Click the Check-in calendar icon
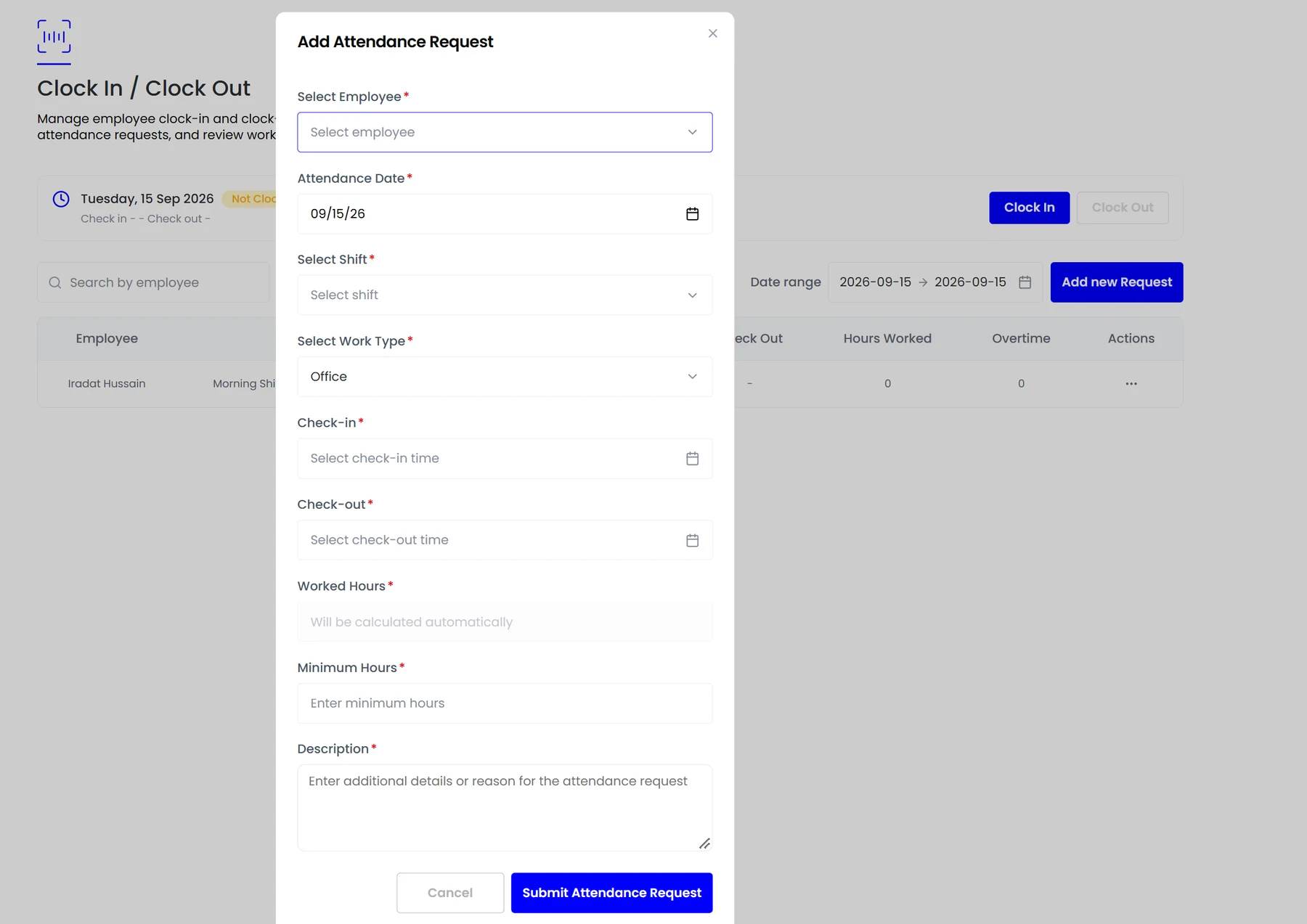The height and width of the screenshot is (924, 1307). (x=692, y=458)
